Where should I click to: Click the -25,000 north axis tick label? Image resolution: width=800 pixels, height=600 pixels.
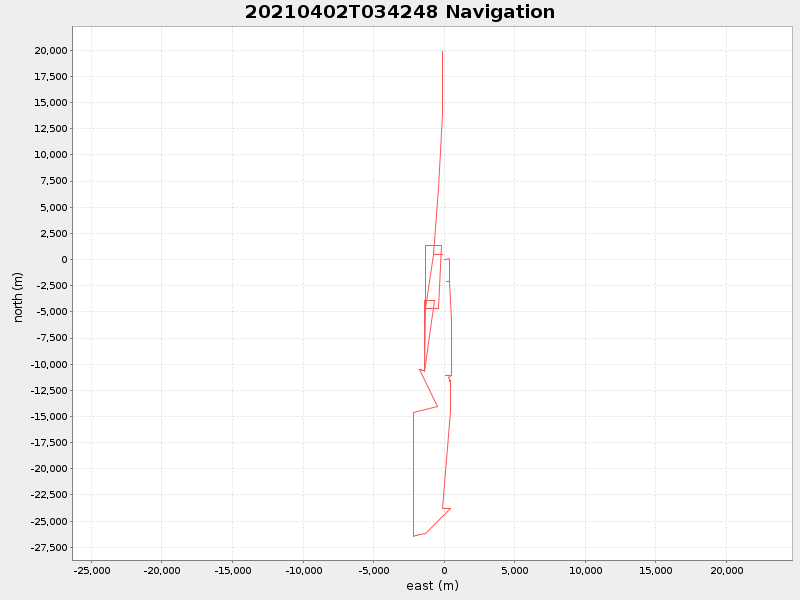(x=49, y=522)
